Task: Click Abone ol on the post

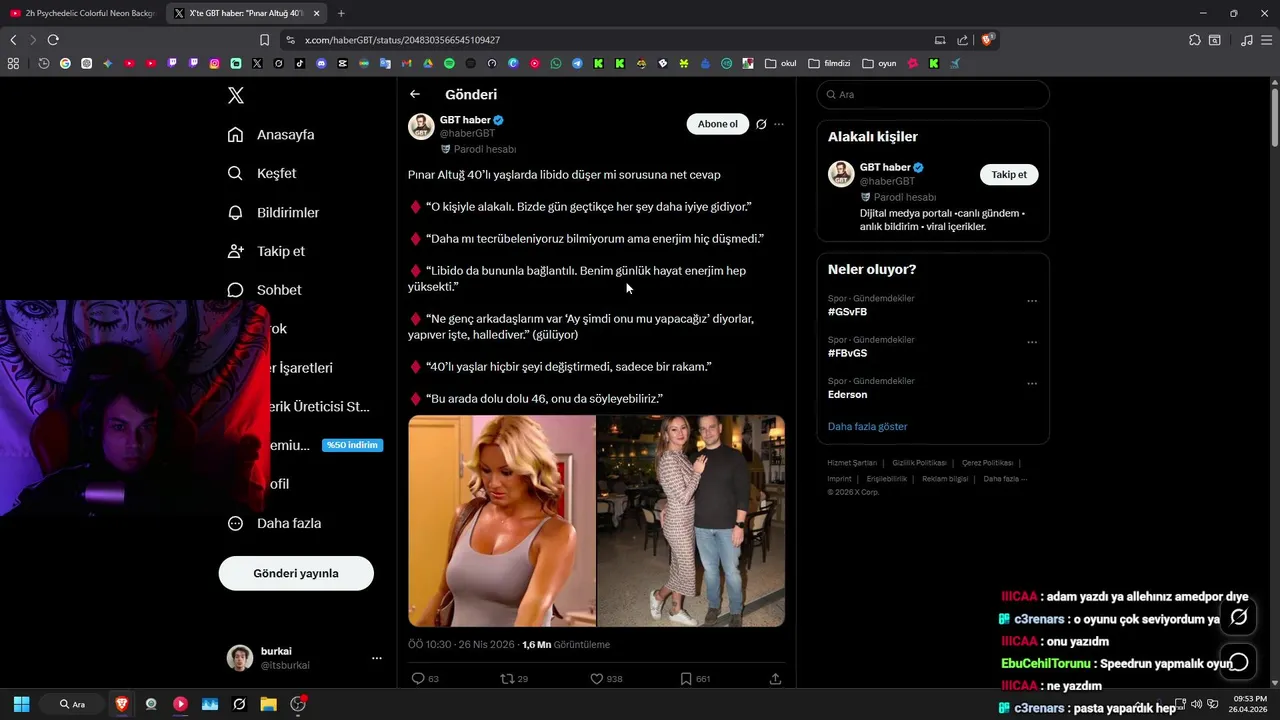Action: click(x=717, y=124)
